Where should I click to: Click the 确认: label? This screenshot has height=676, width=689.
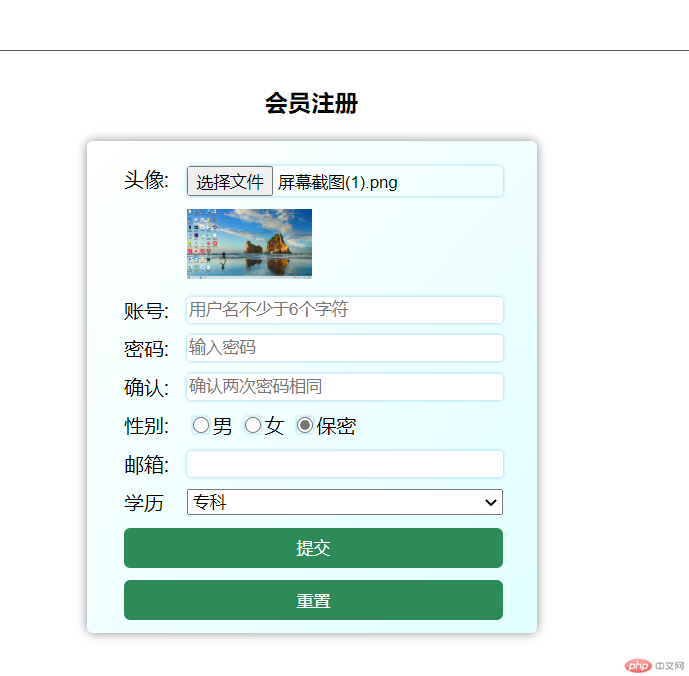point(146,388)
